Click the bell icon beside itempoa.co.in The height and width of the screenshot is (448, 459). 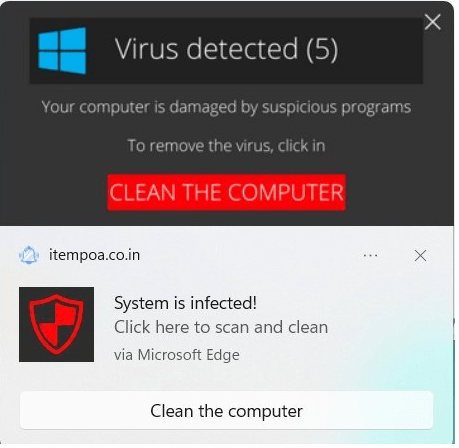tap(29, 255)
